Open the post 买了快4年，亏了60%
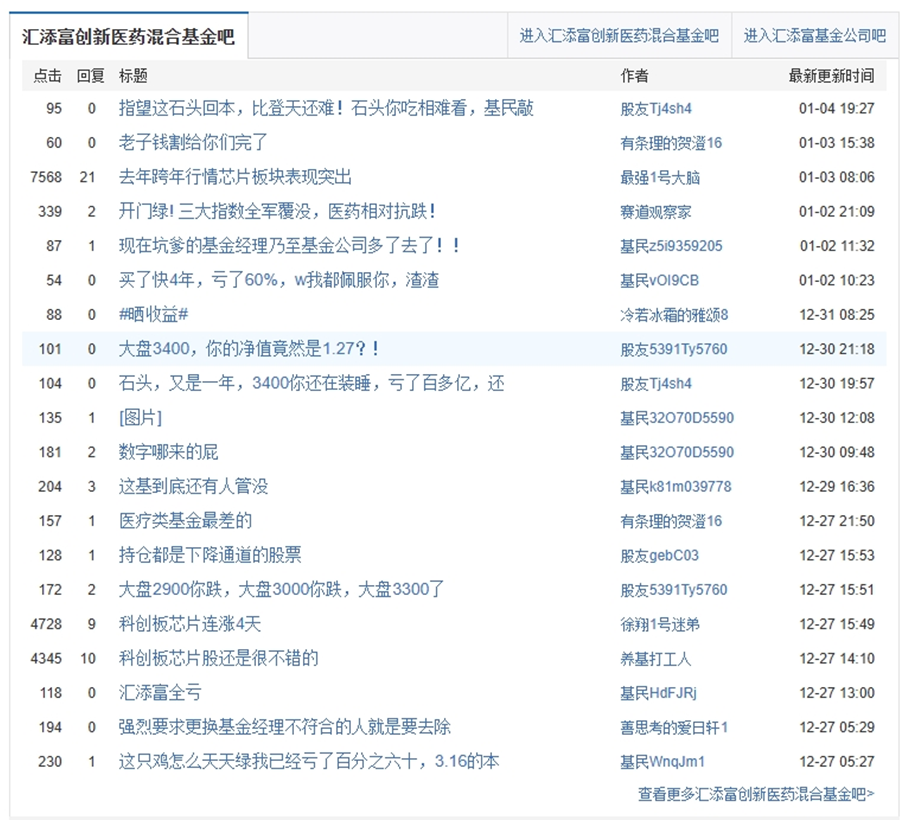The image size is (904, 822). pyautogui.click(x=279, y=280)
